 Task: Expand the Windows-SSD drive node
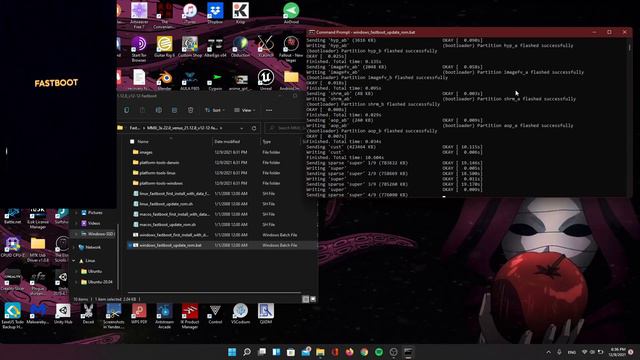pos(76,234)
